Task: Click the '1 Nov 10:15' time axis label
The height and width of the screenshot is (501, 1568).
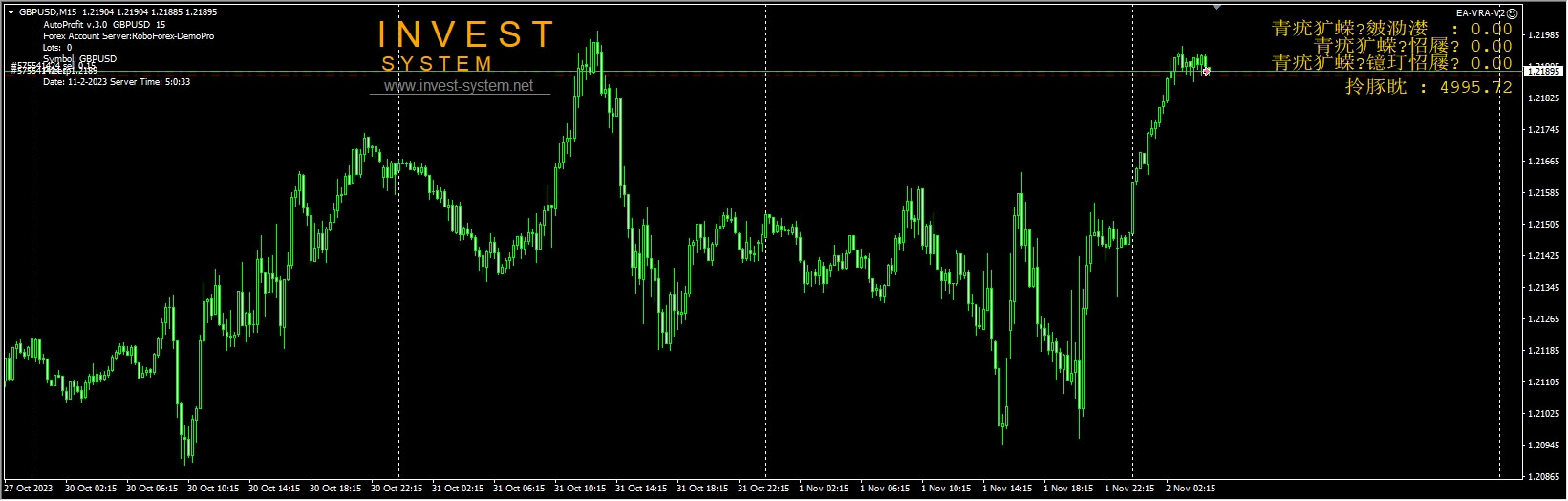Action: [946, 489]
